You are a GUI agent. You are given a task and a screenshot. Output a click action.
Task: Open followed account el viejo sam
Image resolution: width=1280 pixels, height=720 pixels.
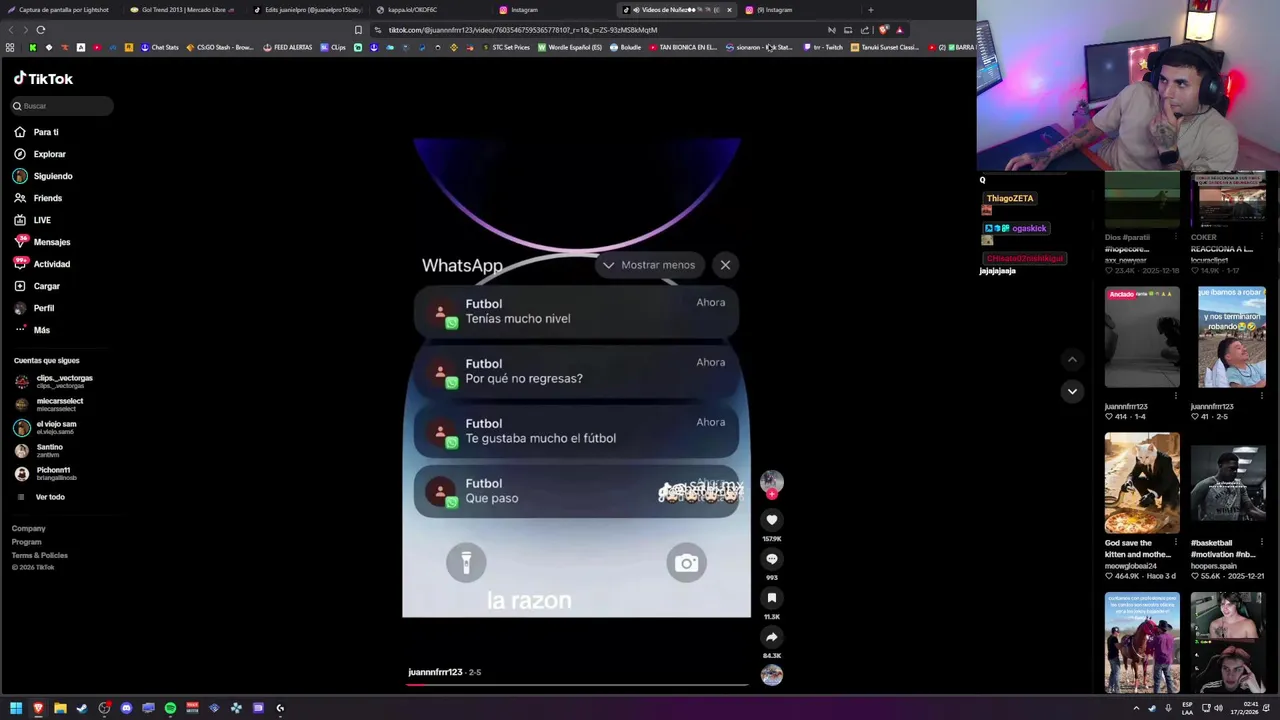[x=45, y=427]
